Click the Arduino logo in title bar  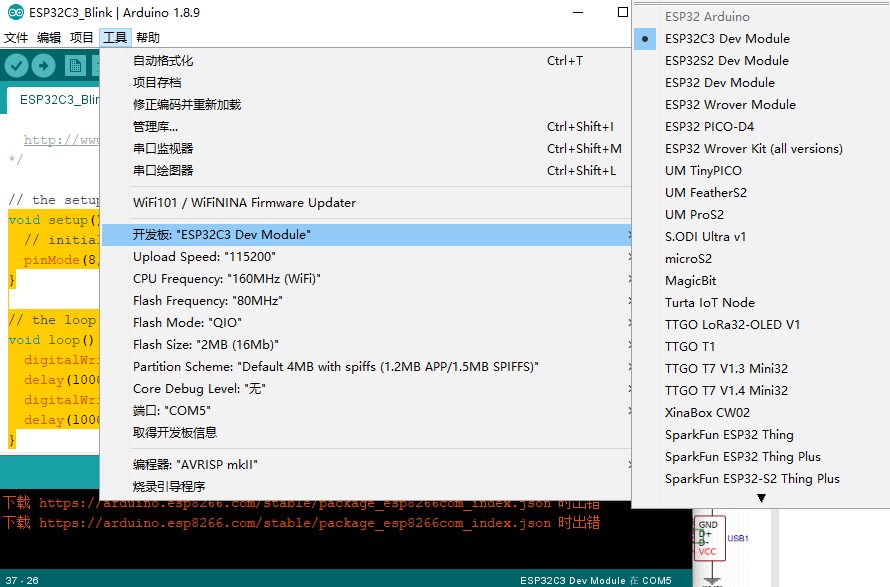[x=15, y=12]
